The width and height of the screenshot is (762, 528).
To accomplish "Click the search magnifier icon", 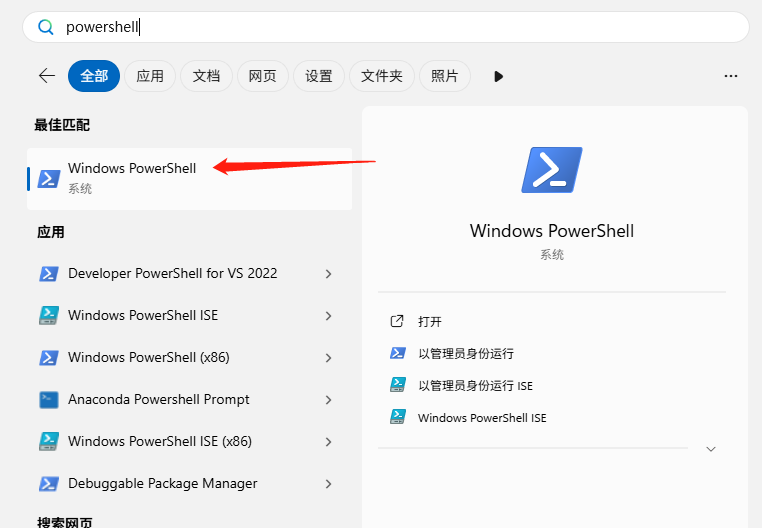I will (46, 27).
